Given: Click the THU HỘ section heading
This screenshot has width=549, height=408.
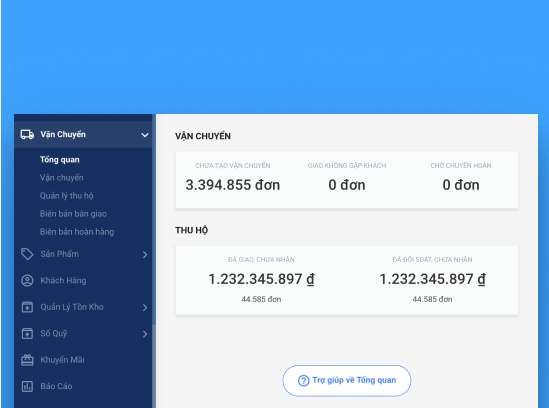Looking at the screenshot, I should [192, 230].
